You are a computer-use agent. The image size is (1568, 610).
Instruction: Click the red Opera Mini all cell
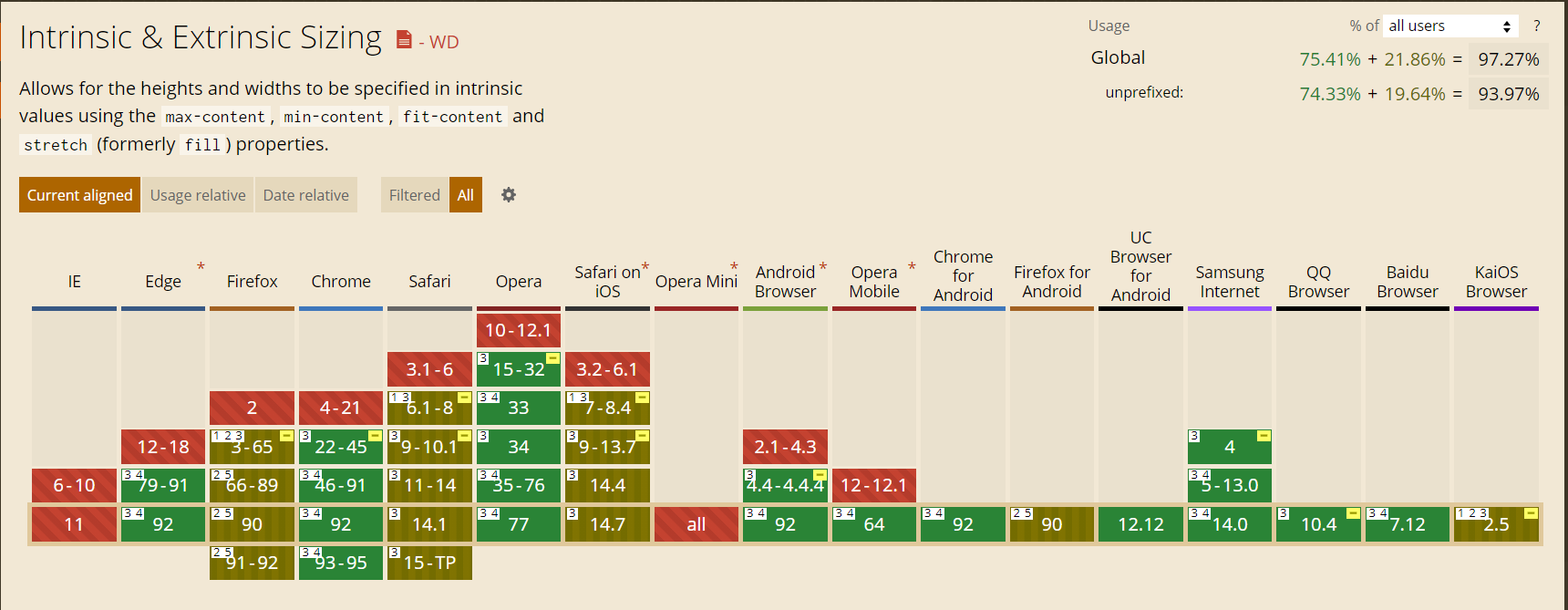[x=696, y=524]
